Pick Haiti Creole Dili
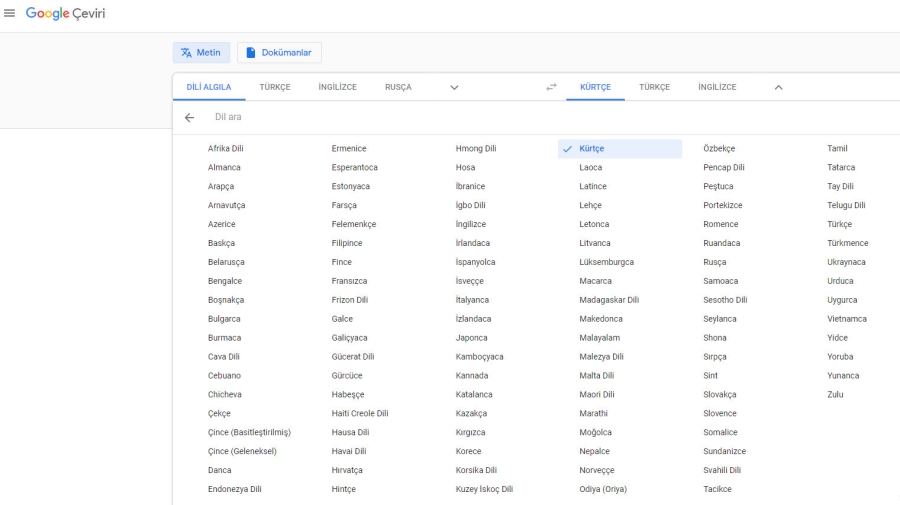Image resolution: width=900 pixels, height=505 pixels. (x=360, y=414)
